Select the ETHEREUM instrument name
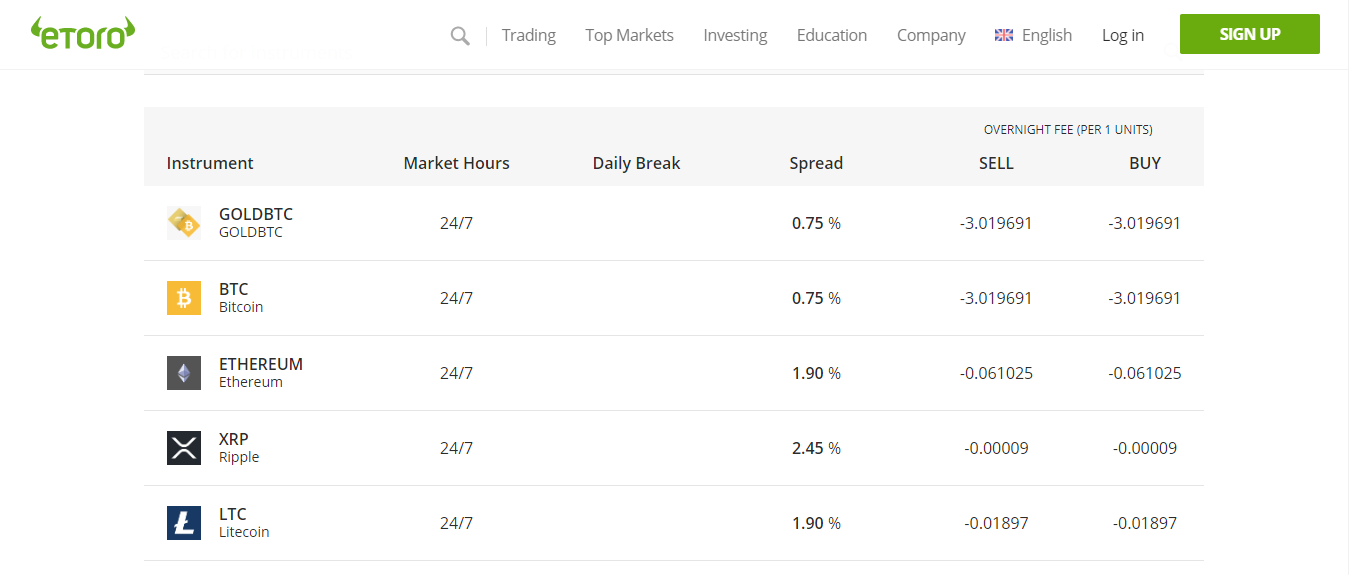1349x575 pixels. 261,365
